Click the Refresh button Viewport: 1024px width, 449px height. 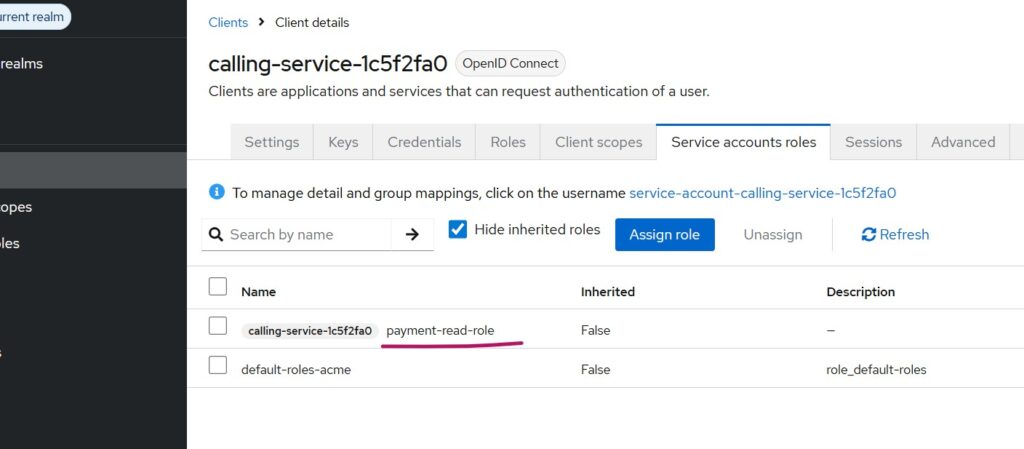click(x=895, y=234)
